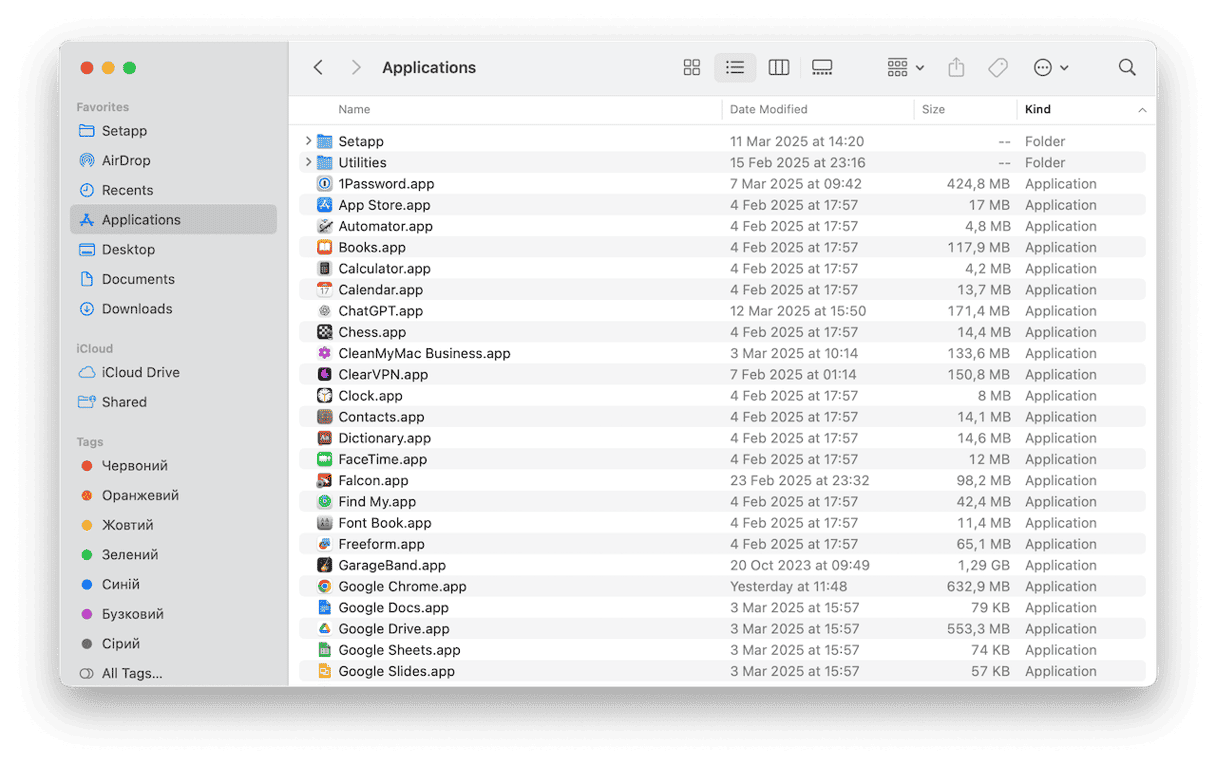Image resolution: width=1216 pixels, height=765 pixels.
Task: Switch to icon grid view
Action: coord(691,68)
